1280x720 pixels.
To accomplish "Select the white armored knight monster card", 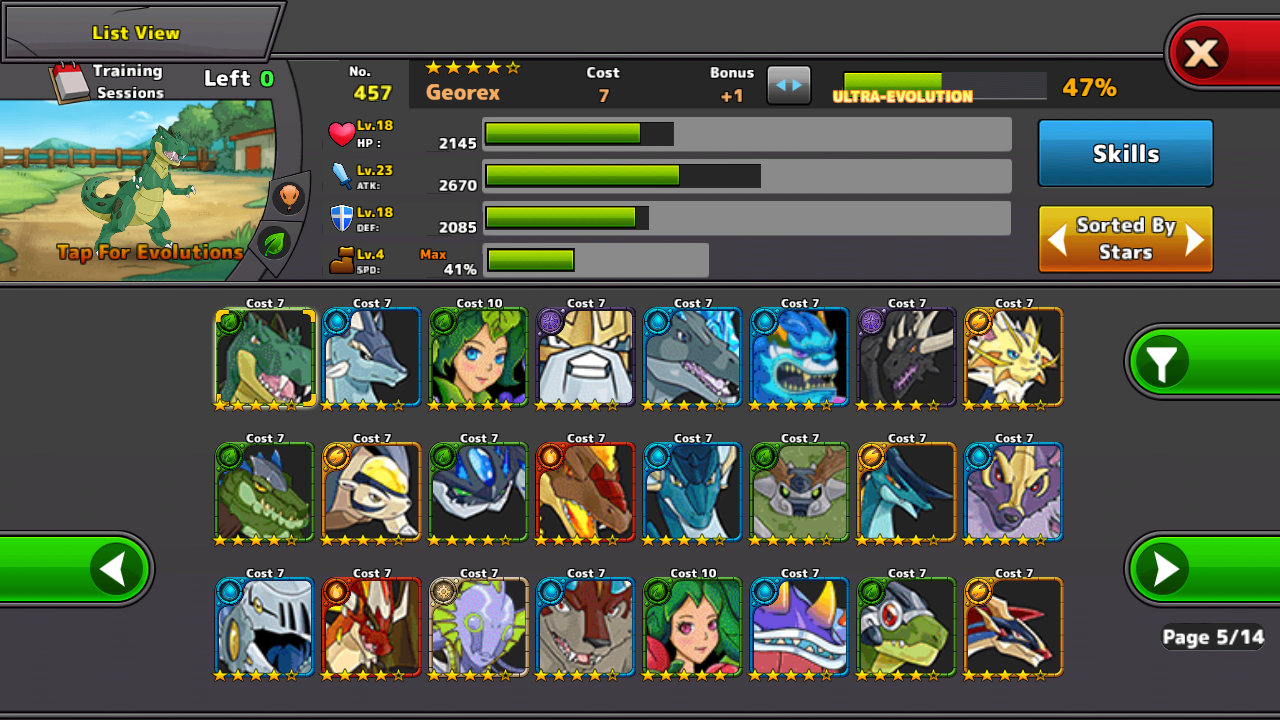I will click(x=264, y=627).
